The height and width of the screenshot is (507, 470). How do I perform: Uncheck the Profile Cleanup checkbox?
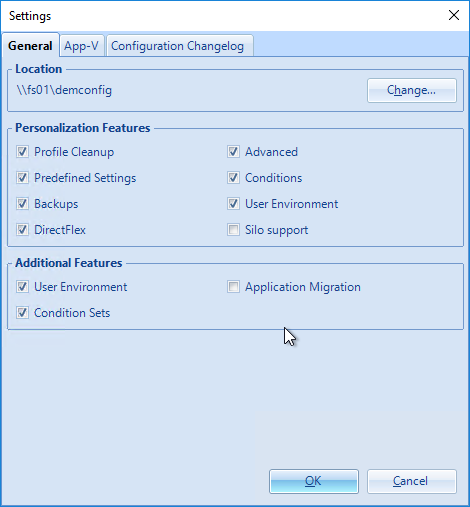[x=22, y=152]
